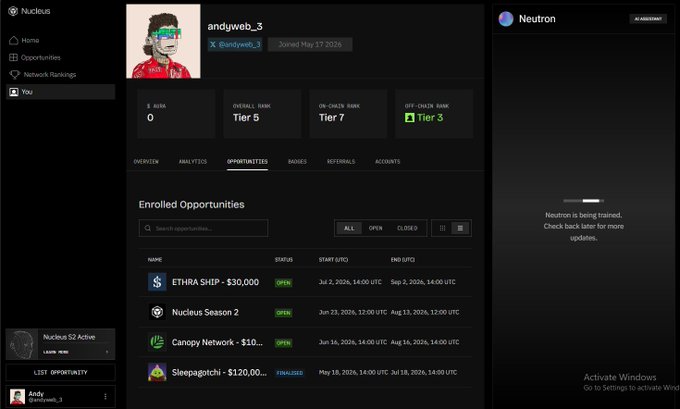
Task: Sort by the END (UTC) column header
Action: point(403,259)
